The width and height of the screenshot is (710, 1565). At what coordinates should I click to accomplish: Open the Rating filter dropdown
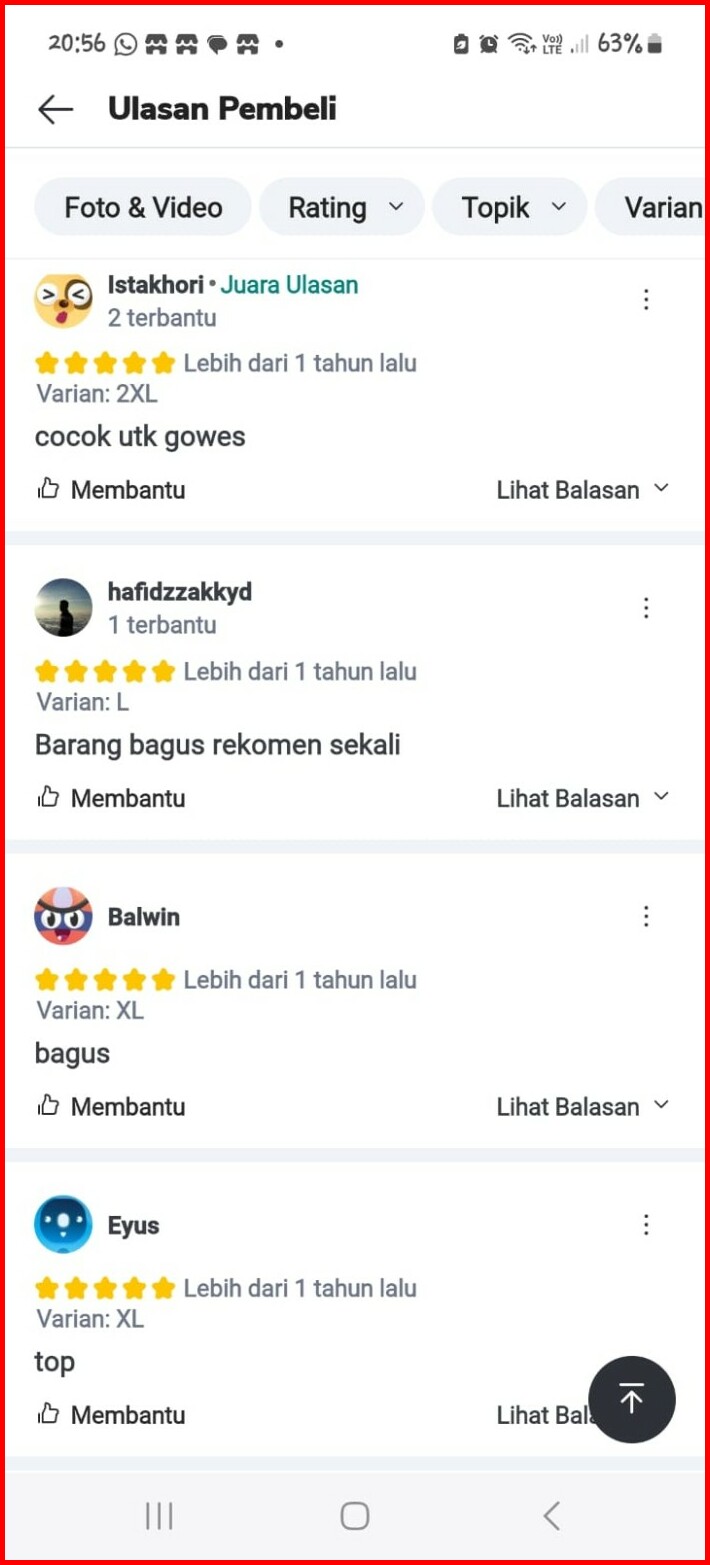[342, 207]
